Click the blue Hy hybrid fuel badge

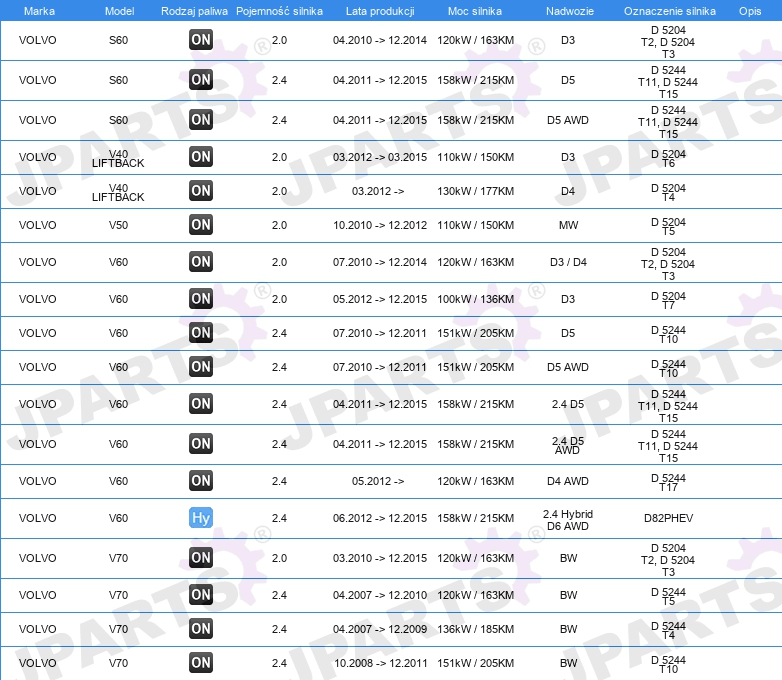click(201, 517)
